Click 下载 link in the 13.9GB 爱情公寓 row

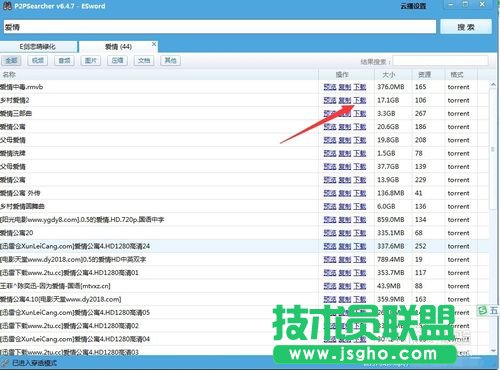point(360,180)
